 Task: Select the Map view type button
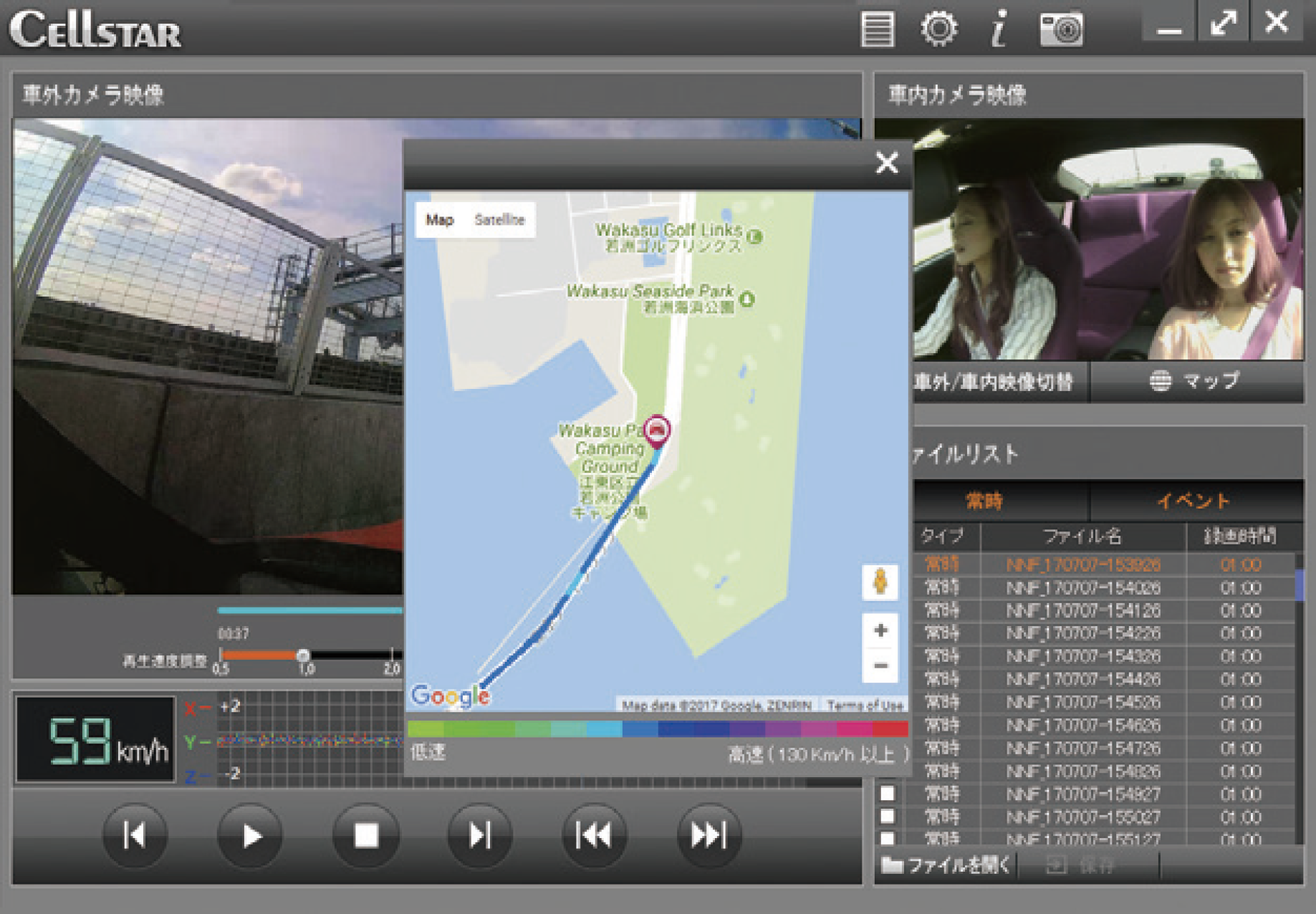tap(440, 220)
